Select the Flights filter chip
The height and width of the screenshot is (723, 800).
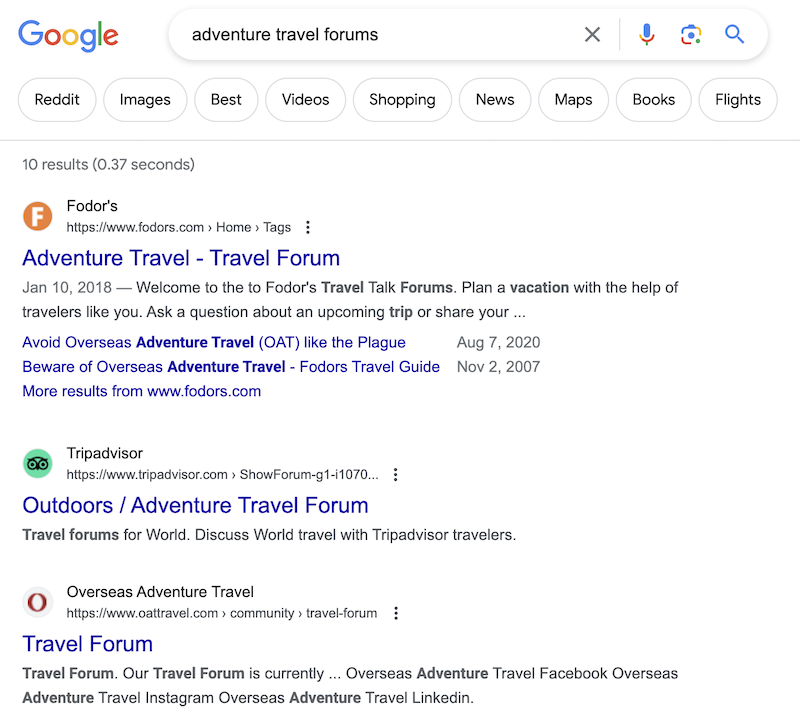click(x=737, y=99)
